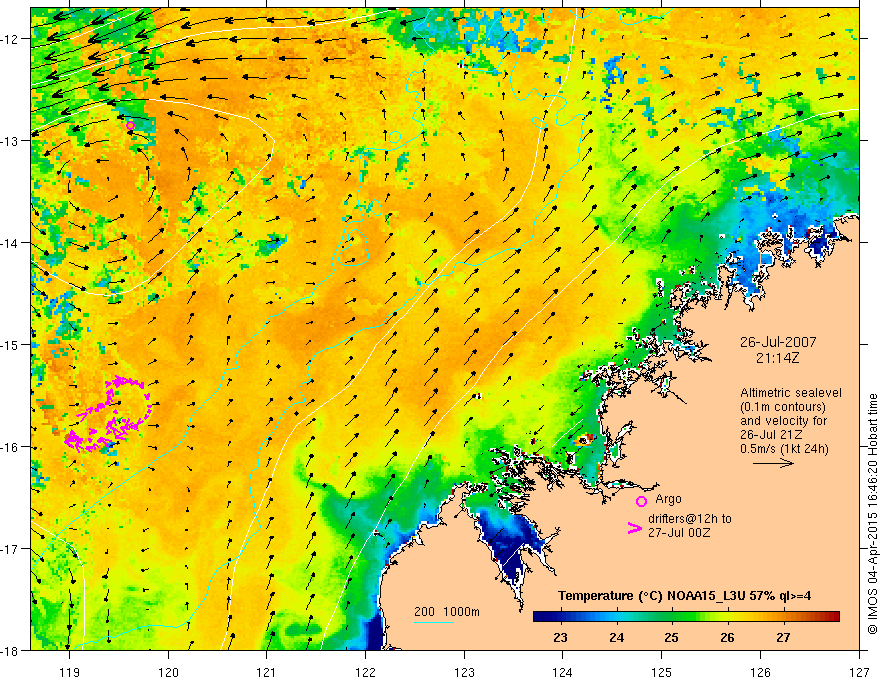Click longitude axis label 123
880x680 pixels.
click(464, 672)
